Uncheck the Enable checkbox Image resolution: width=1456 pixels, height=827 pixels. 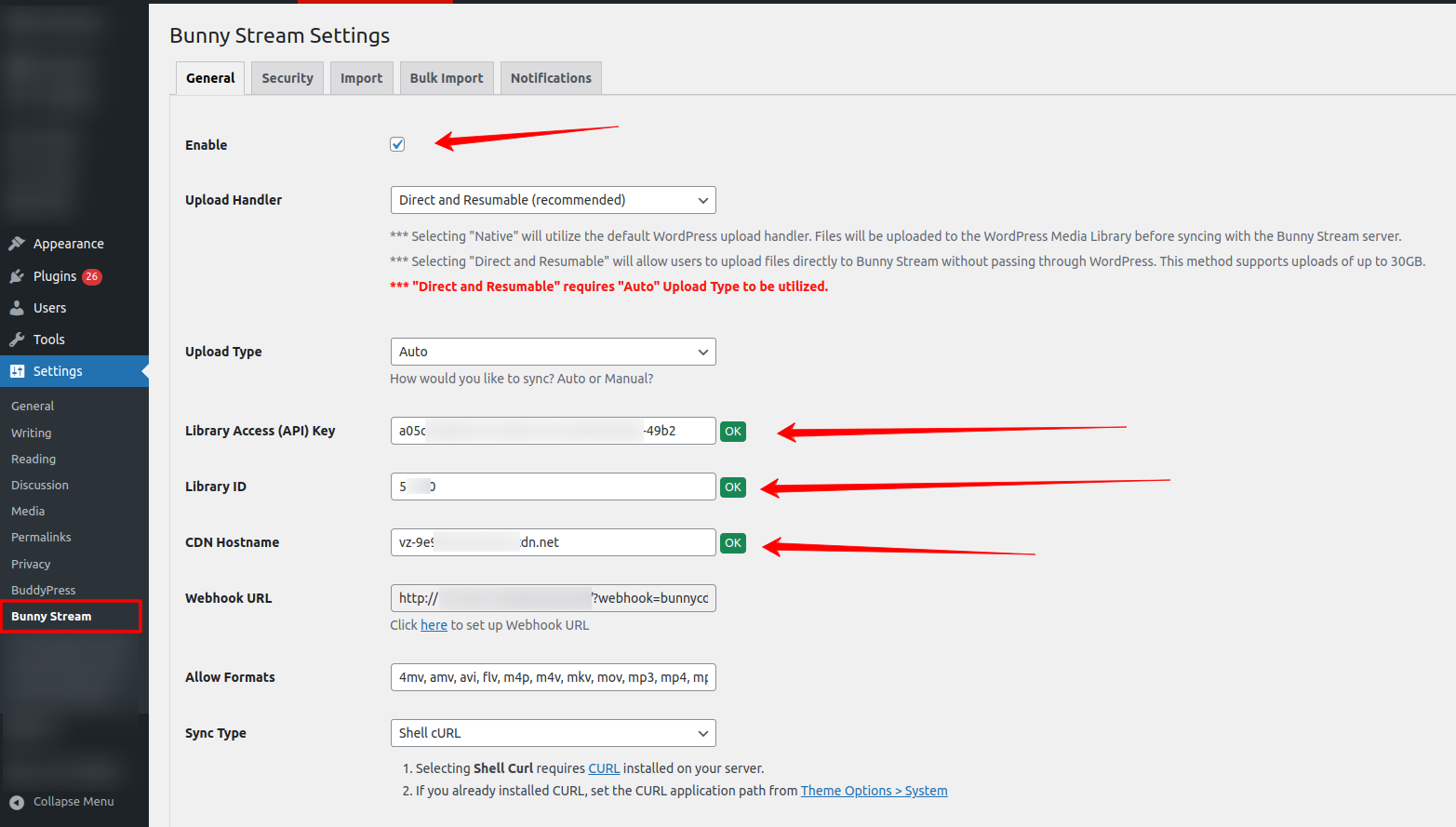pos(397,144)
